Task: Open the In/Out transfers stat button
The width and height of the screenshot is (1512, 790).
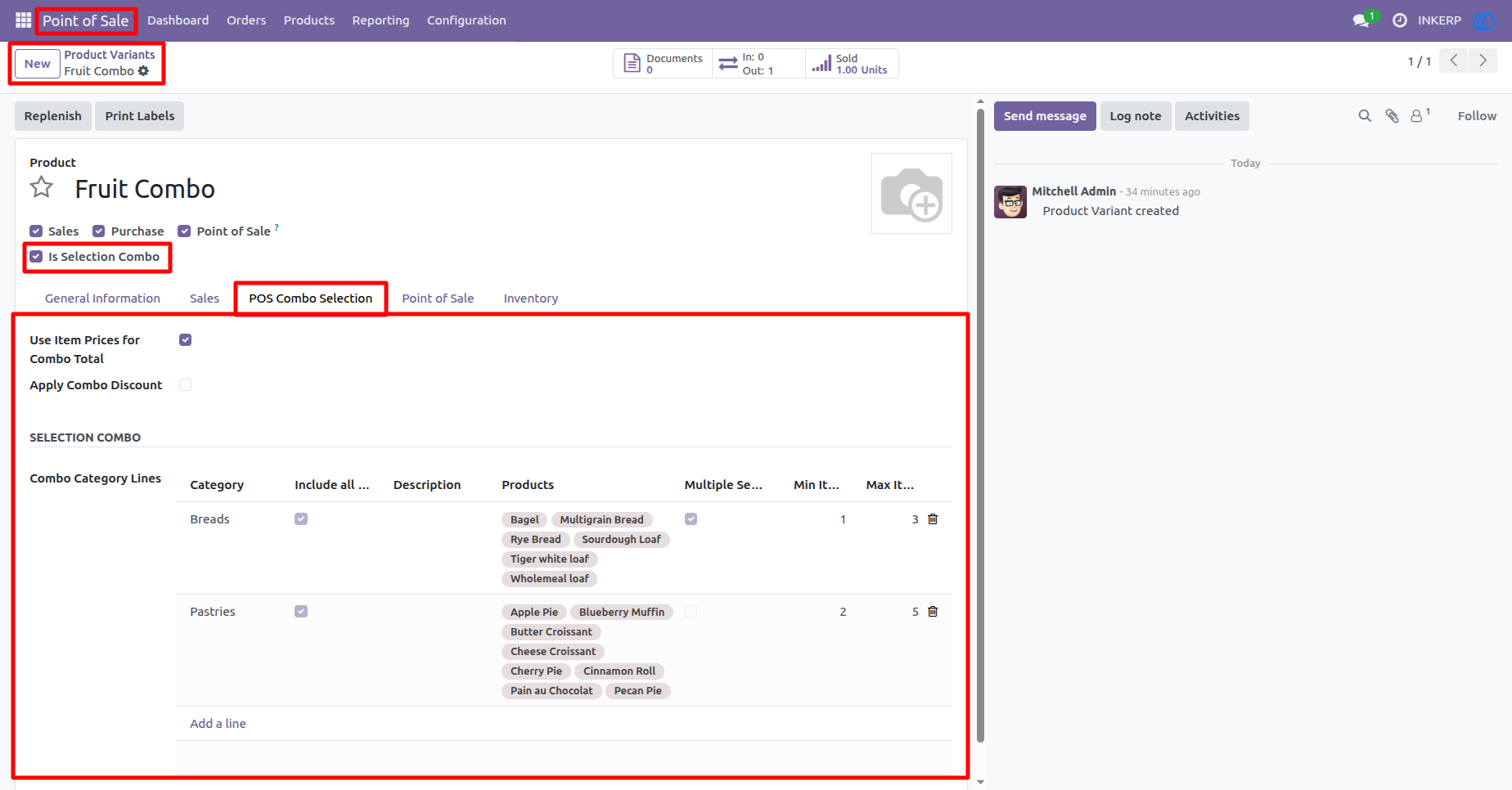Action: pyautogui.click(x=758, y=64)
